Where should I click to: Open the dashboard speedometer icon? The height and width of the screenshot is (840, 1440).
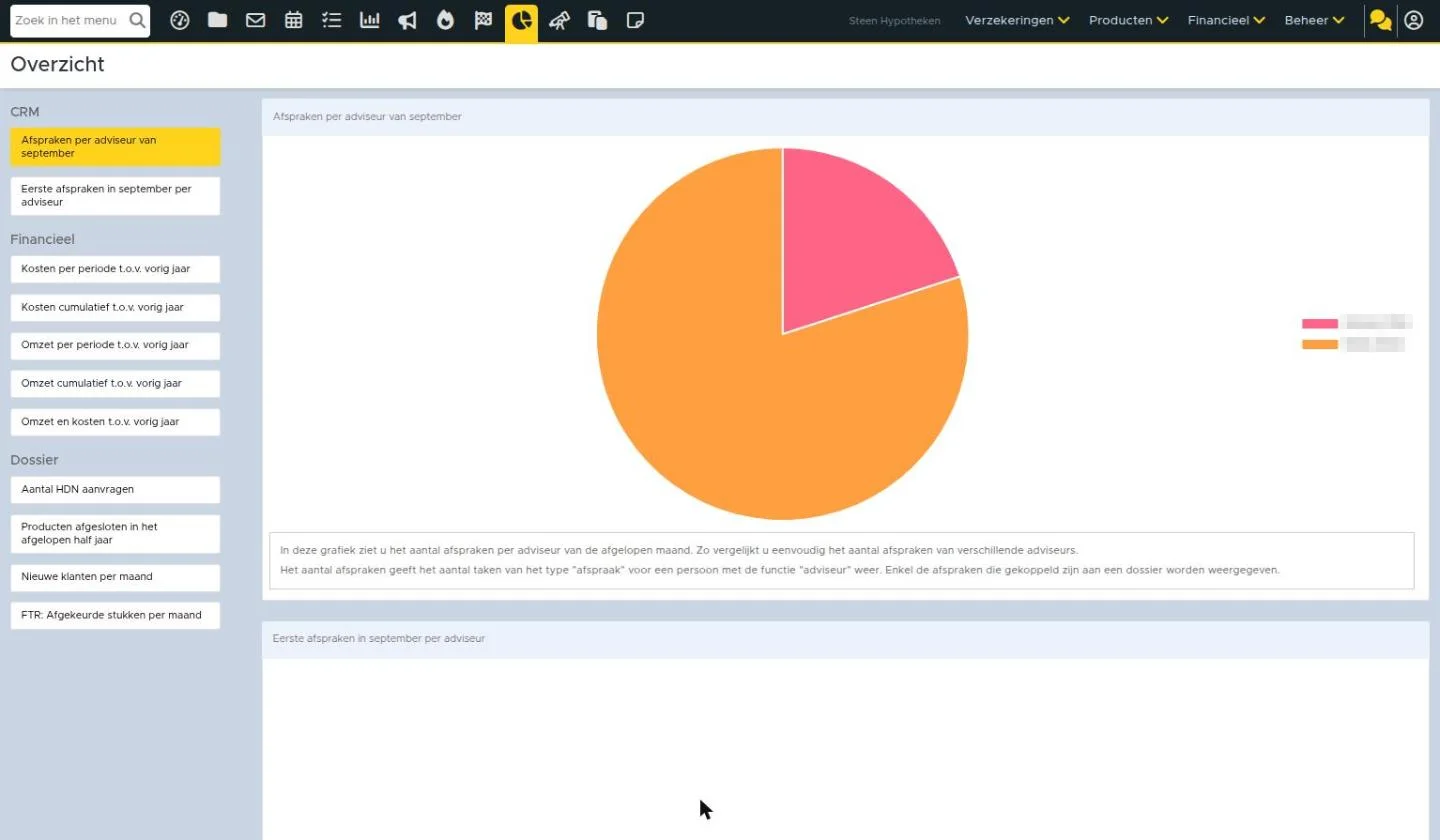[x=180, y=20]
